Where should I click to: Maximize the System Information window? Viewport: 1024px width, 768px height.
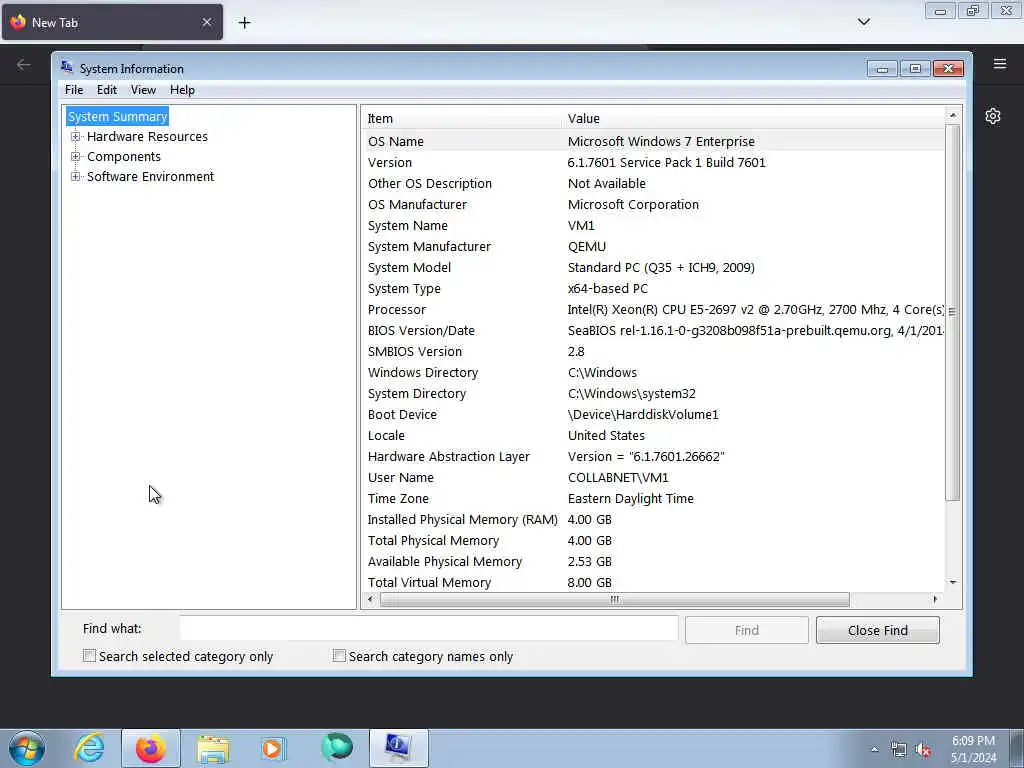(x=915, y=69)
